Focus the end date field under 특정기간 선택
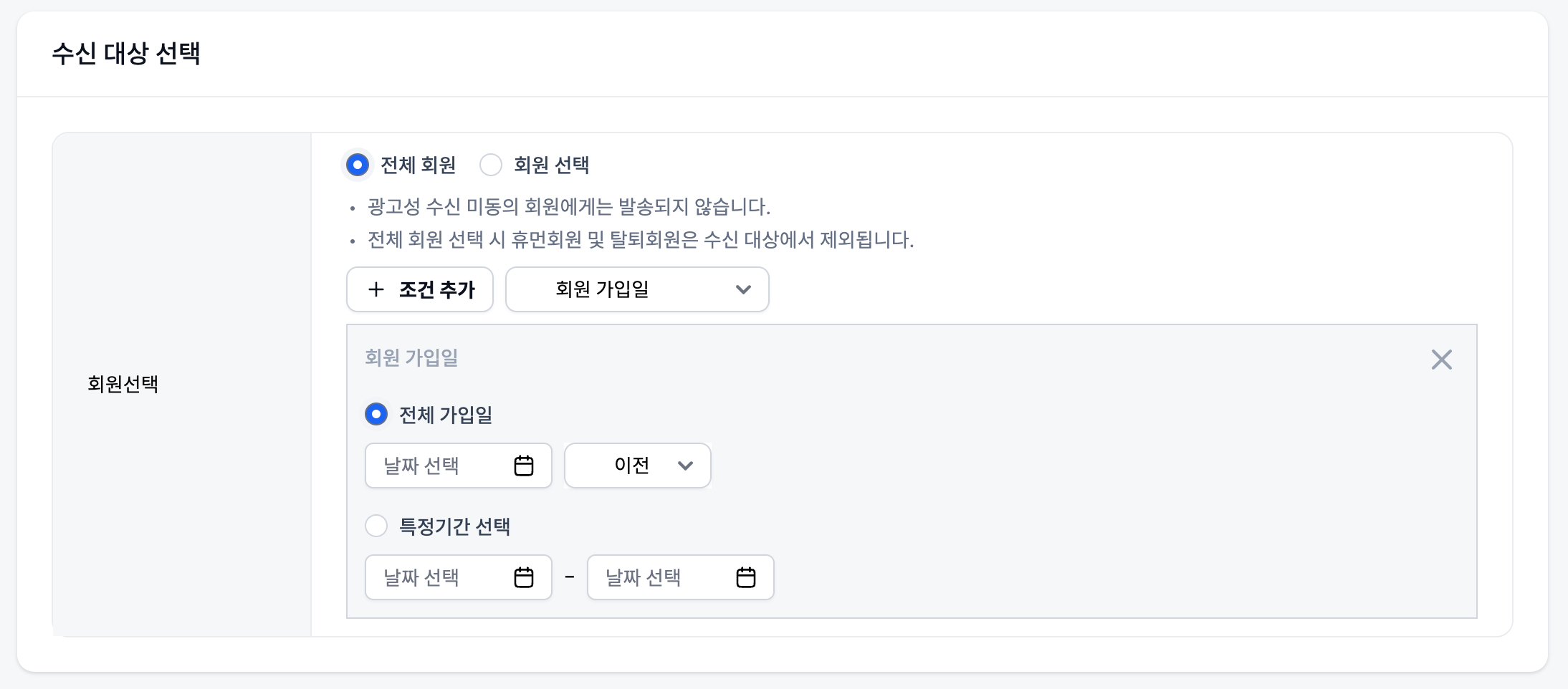Screen dimensions: 1568x689 click(659, 577)
